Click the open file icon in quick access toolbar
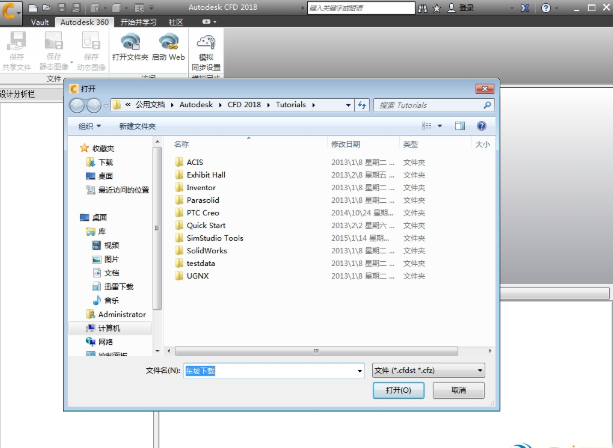The width and height of the screenshot is (613, 448). (x=47, y=8)
